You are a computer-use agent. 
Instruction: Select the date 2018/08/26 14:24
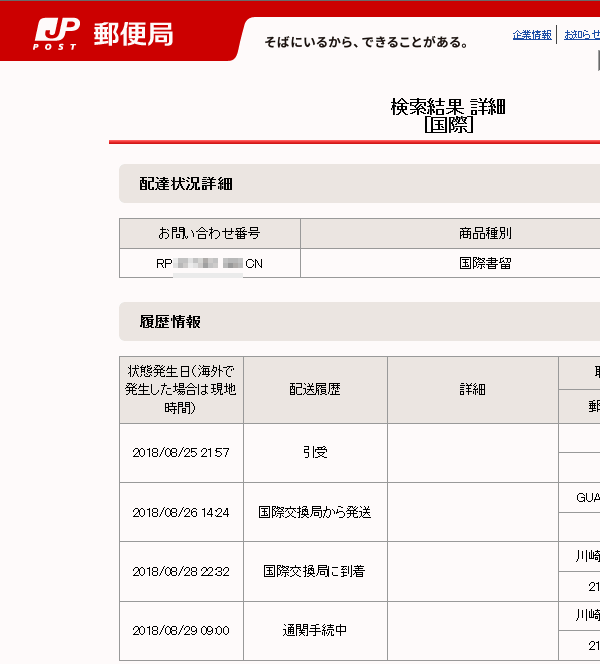[x=181, y=512]
